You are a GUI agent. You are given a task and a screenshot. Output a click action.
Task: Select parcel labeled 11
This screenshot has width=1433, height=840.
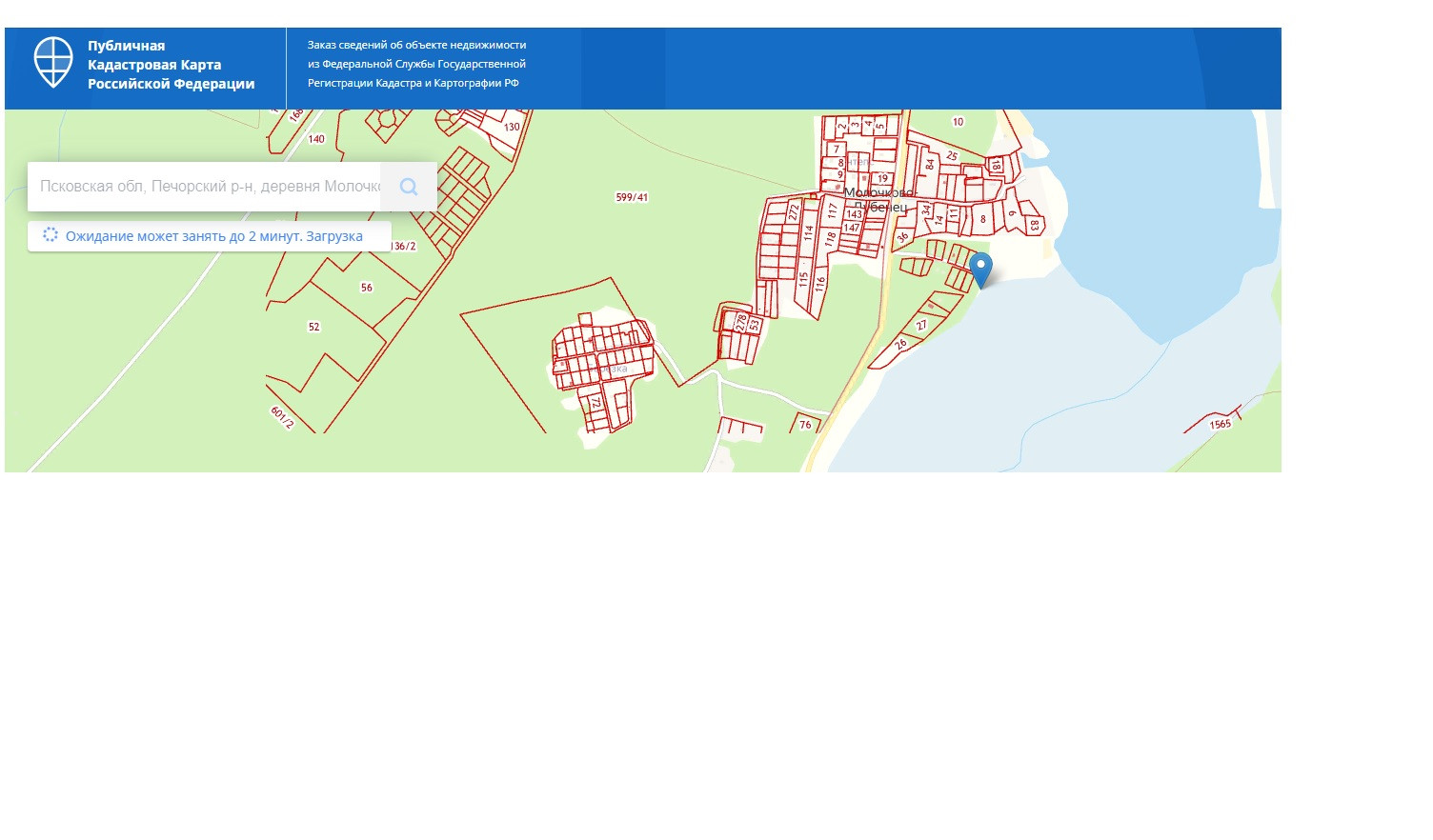(954, 214)
